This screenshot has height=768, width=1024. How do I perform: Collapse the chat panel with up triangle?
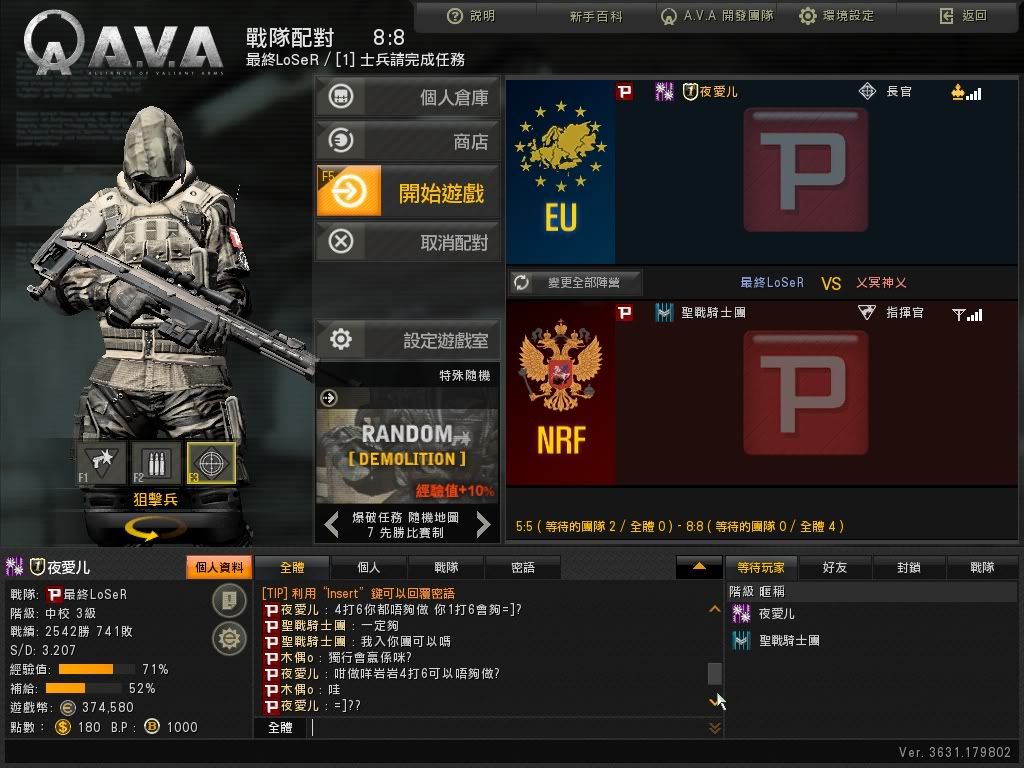coord(699,567)
